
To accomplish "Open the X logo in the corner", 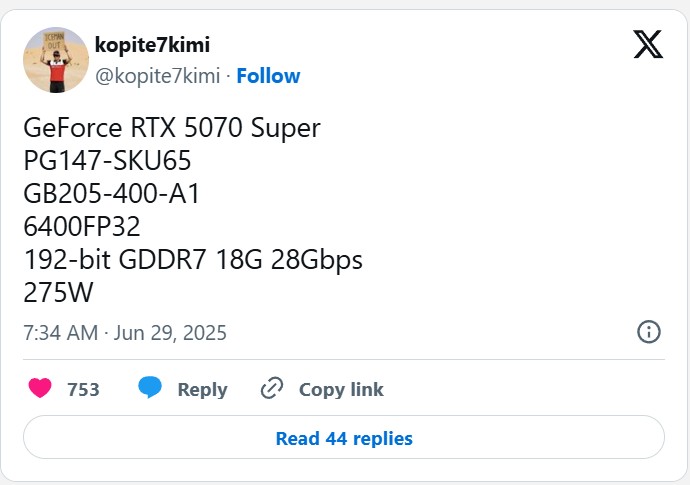I will (648, 44).
